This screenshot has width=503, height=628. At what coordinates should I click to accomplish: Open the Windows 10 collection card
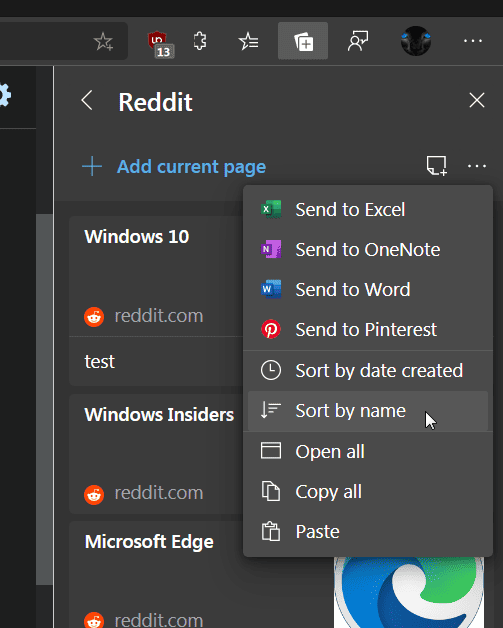click(156, 276)
